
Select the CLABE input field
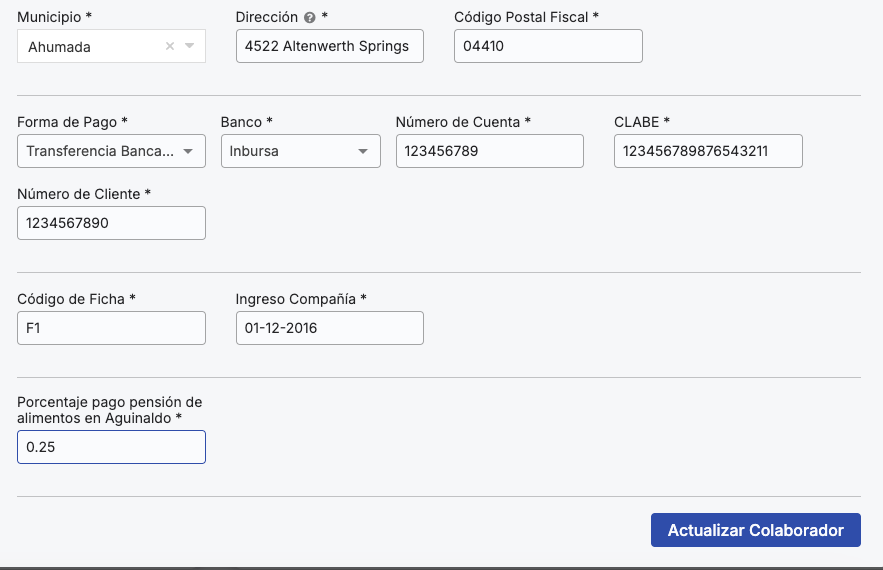(x=707, y=151)
